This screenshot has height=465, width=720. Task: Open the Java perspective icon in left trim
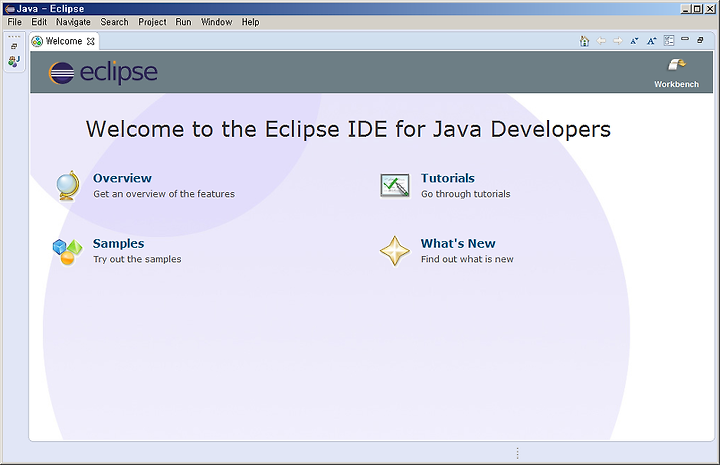pos(14,61)
